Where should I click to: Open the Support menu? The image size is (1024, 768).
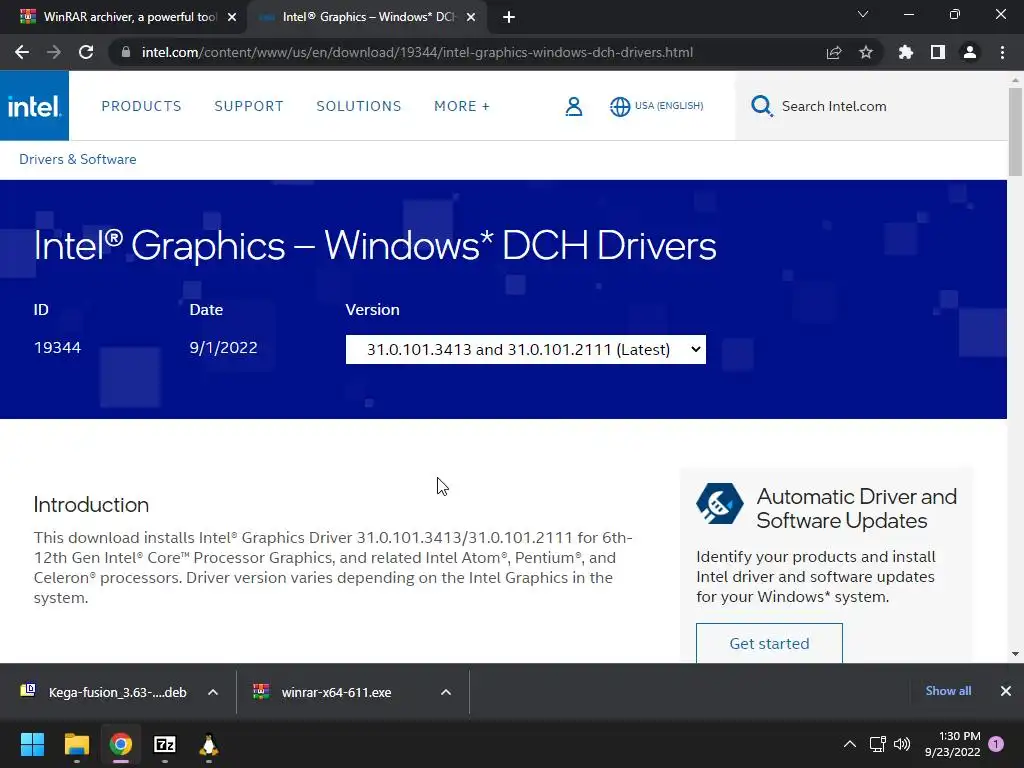point(249,106)
